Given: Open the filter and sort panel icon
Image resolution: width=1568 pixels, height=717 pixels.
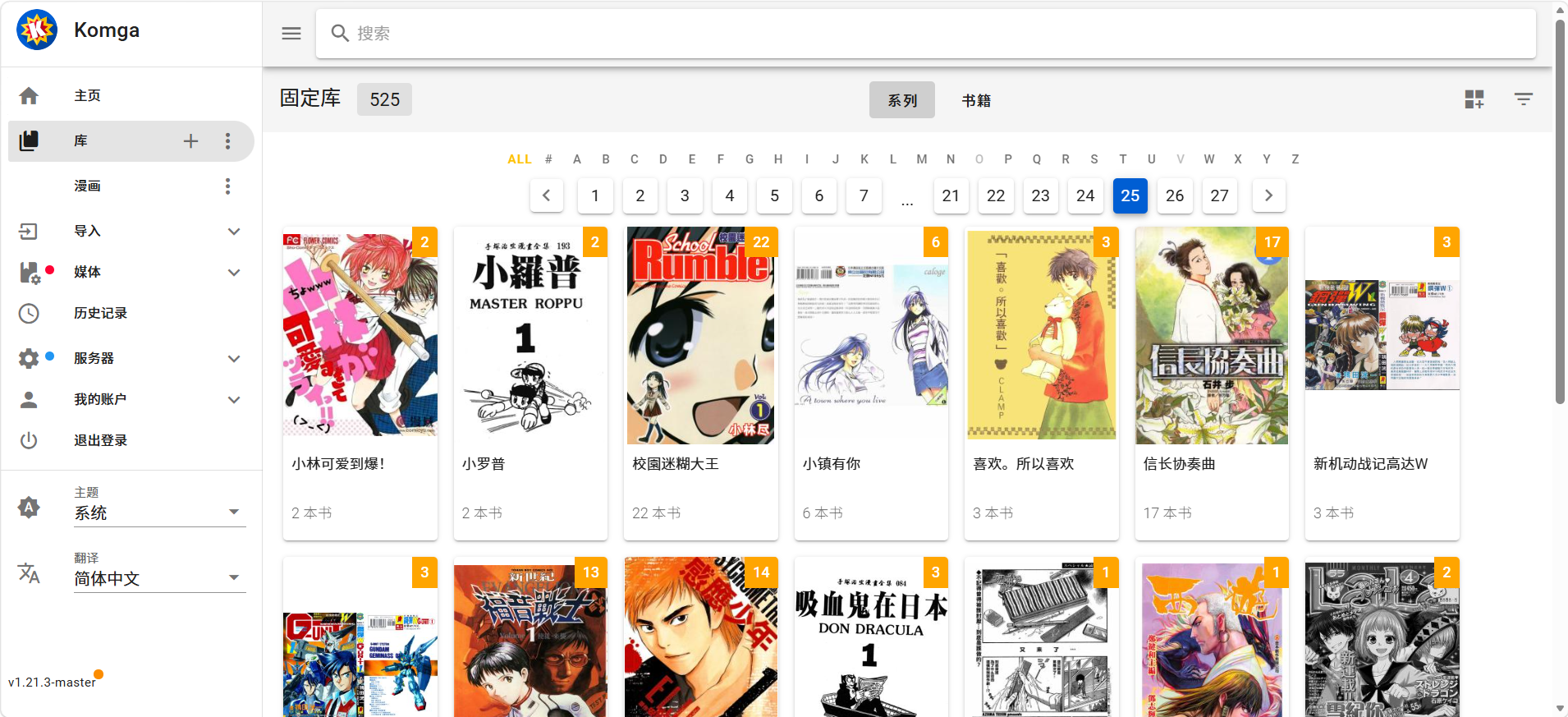Looking at the screenshot, I should [x=1523, y=99].
